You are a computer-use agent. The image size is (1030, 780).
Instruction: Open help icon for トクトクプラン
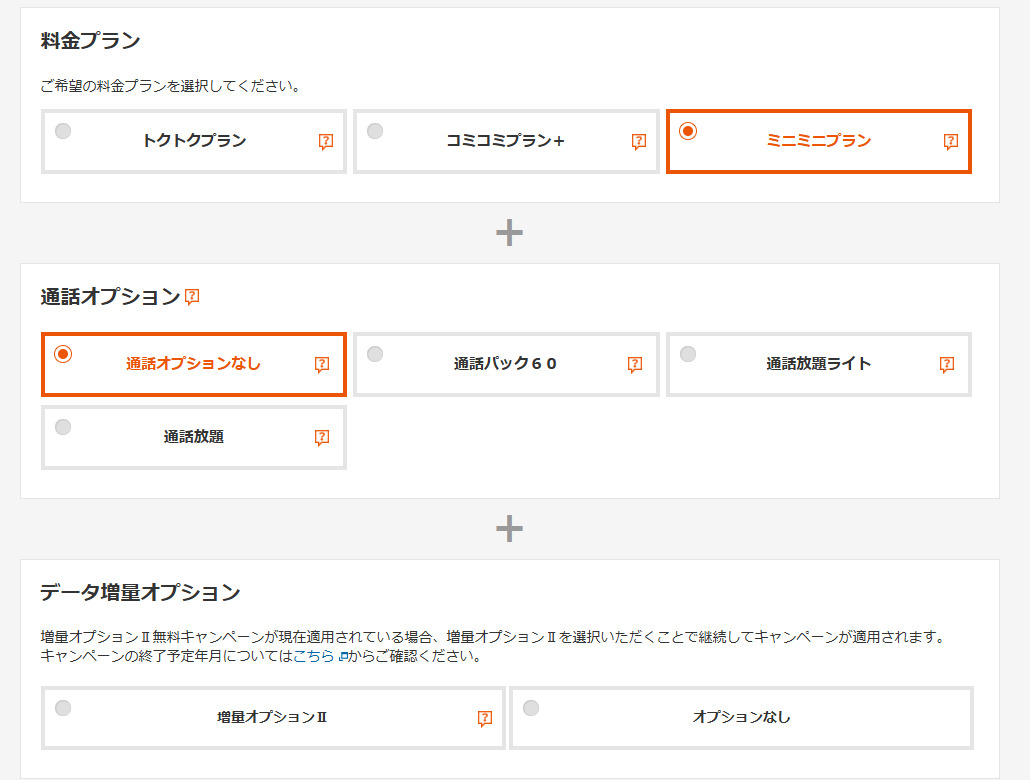tap(326, 142)
